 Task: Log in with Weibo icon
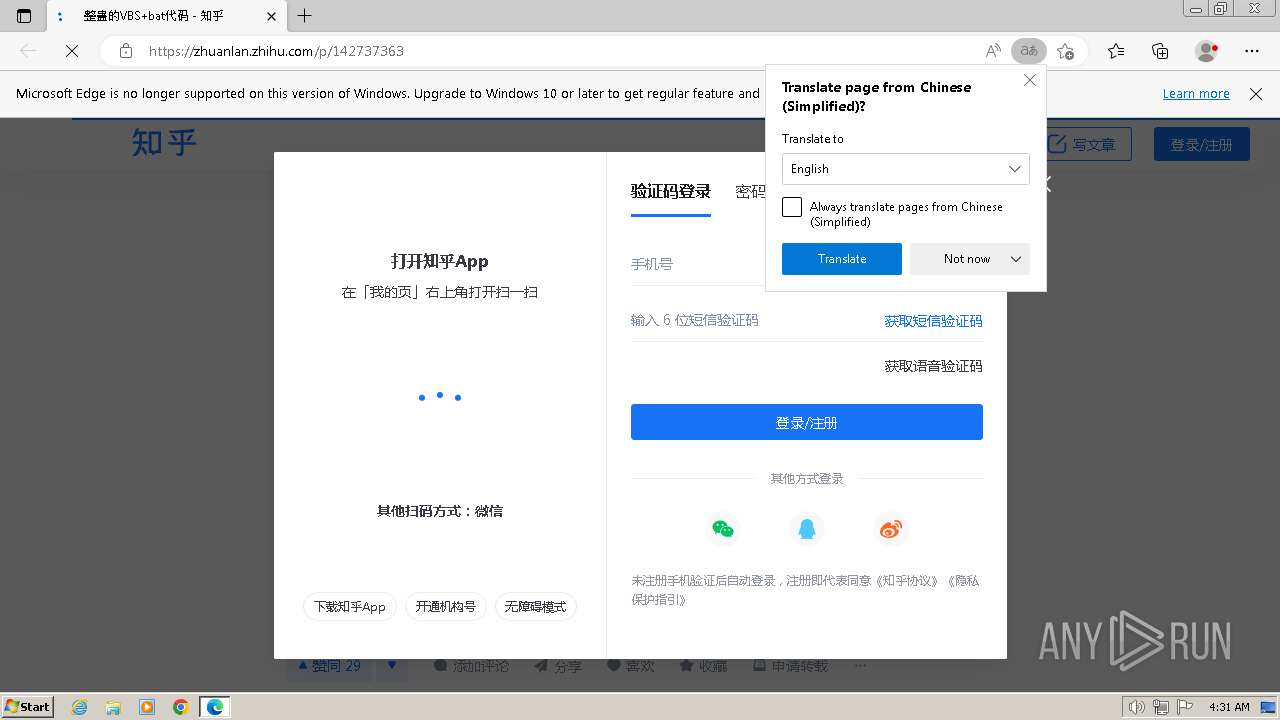click(x=890, y=529)
